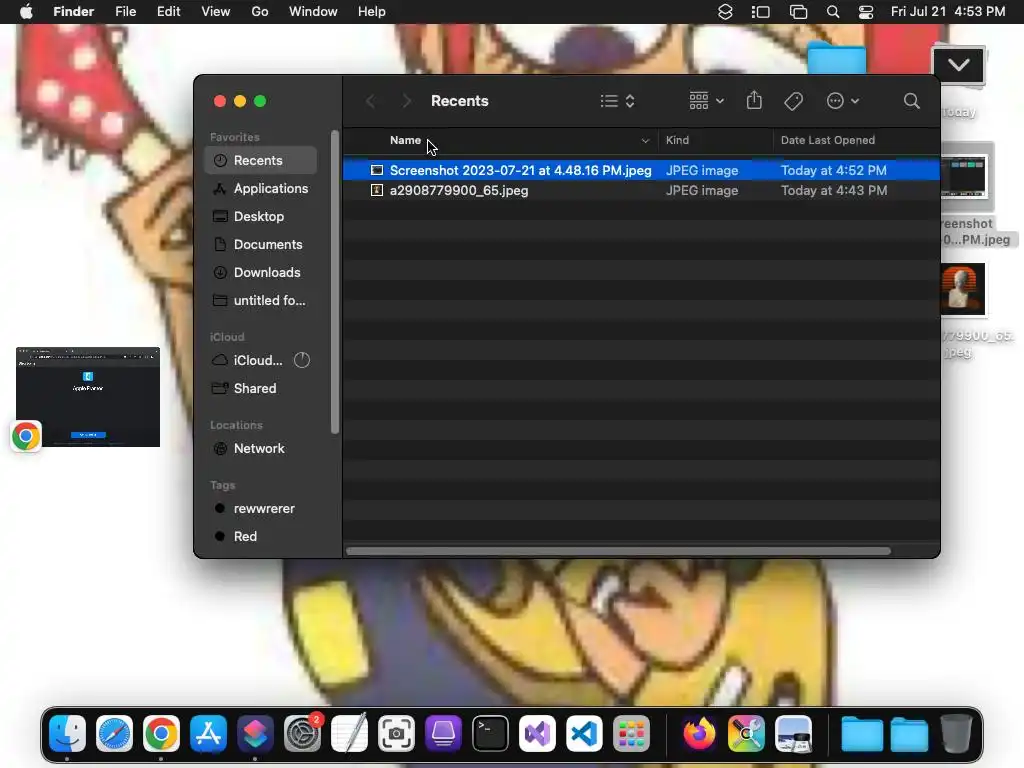Screen dimensions: 1024x768
Task: Open Visual Studio purple icon in Dock
Action: click(x=537, y=733)
